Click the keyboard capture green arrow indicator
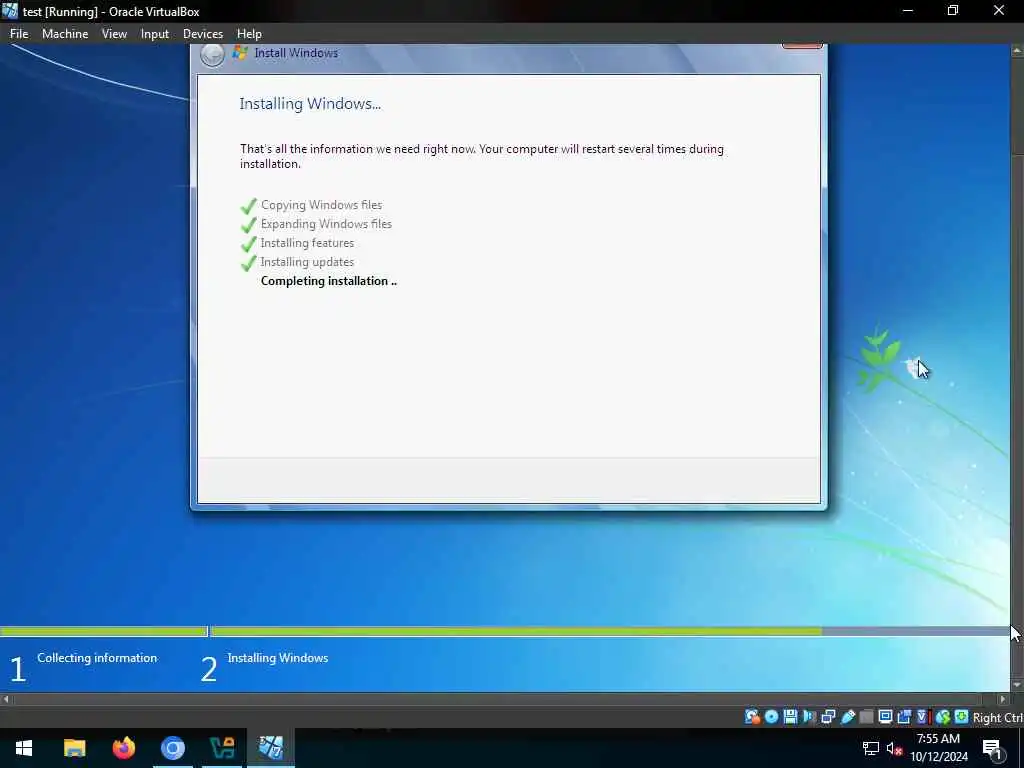 coord(961,717)
